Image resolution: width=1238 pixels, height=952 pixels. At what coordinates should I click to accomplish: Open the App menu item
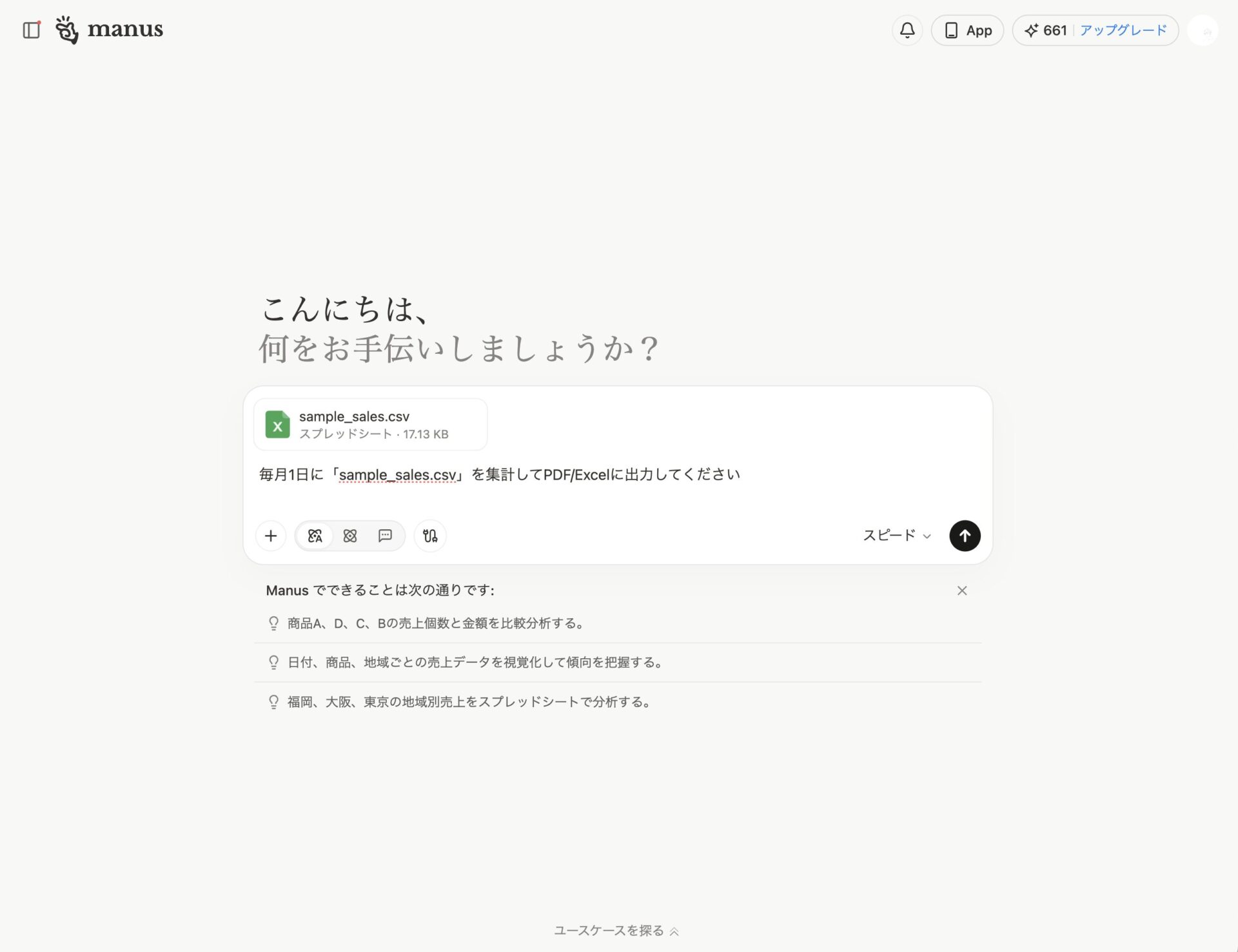(x=967, y=30)
